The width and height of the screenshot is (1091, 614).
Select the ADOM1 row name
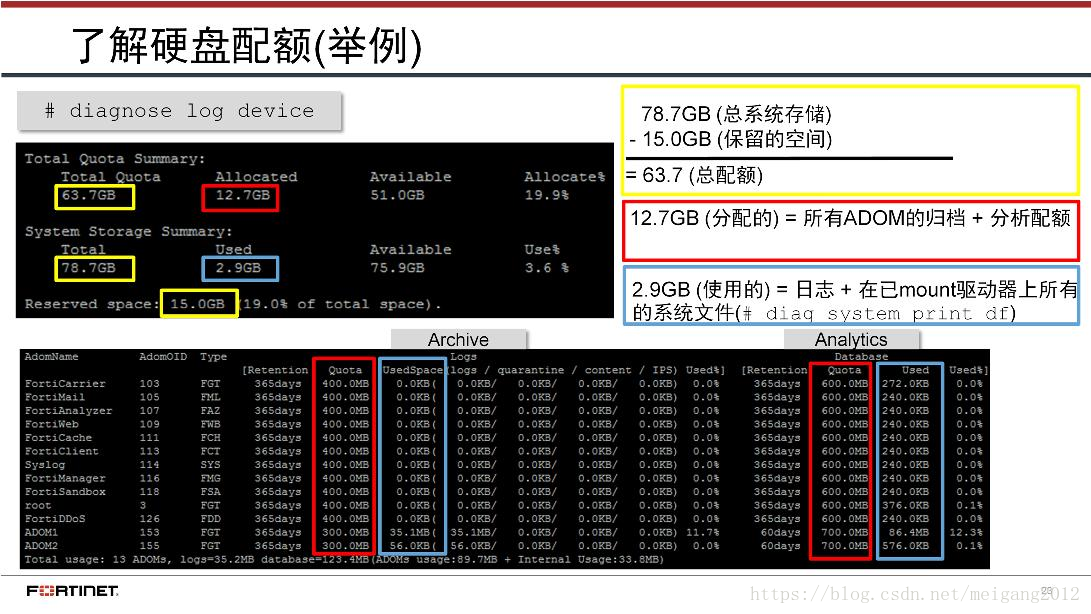coord(41,533)
